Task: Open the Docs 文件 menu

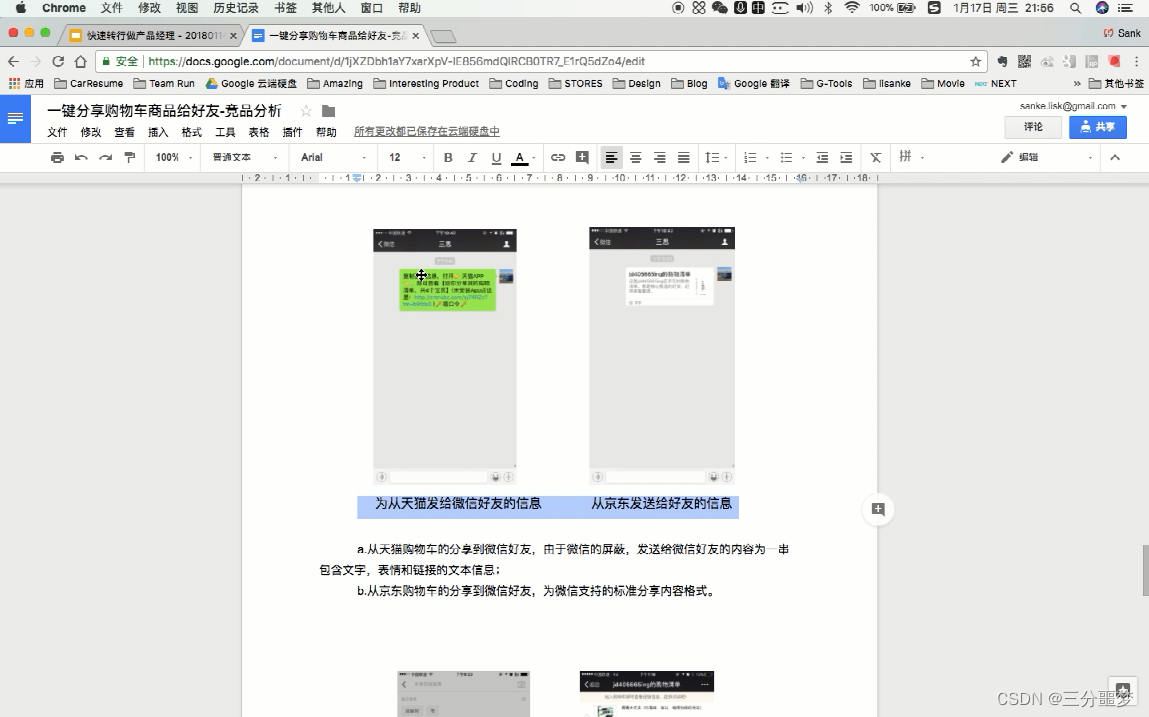Action: [x=57, y=132]
